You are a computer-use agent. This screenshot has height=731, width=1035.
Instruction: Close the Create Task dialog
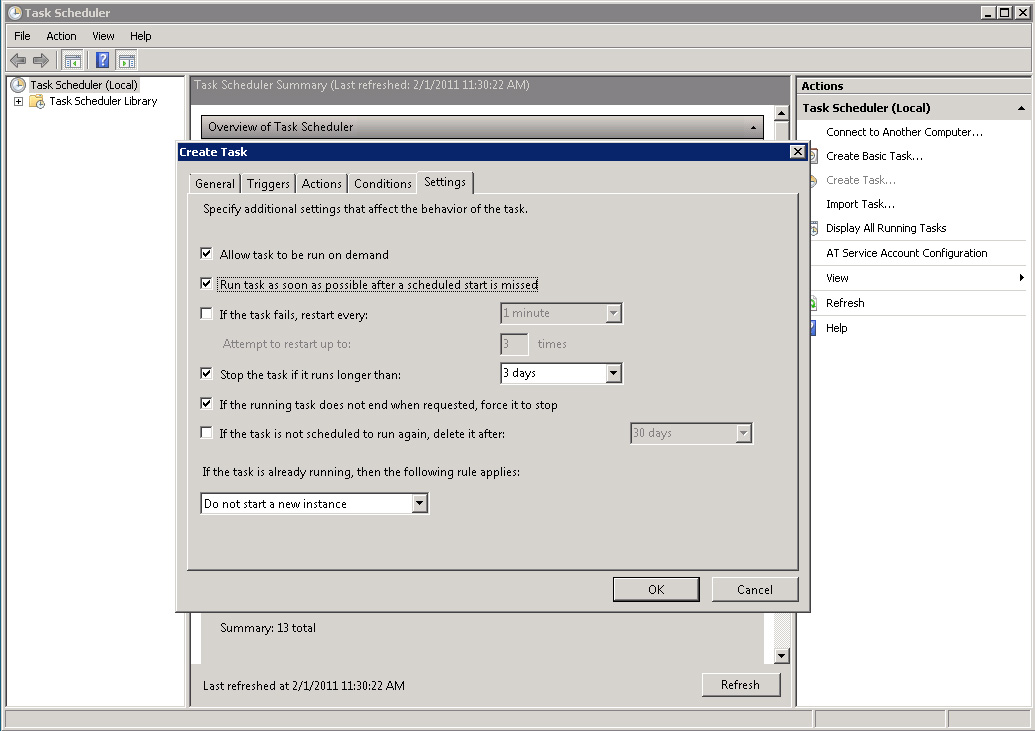point(797,152)
